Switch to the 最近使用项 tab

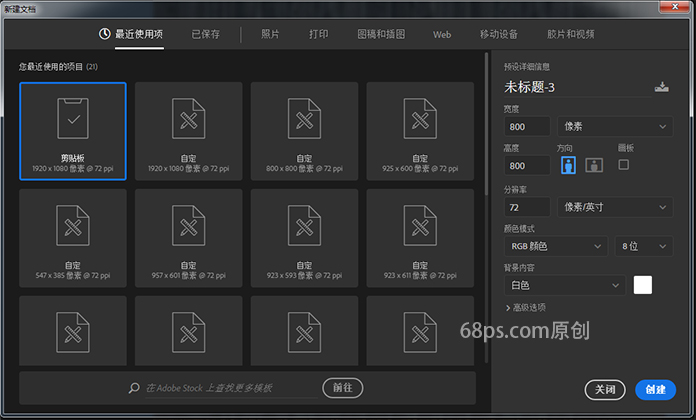click(x=139, y=34)
